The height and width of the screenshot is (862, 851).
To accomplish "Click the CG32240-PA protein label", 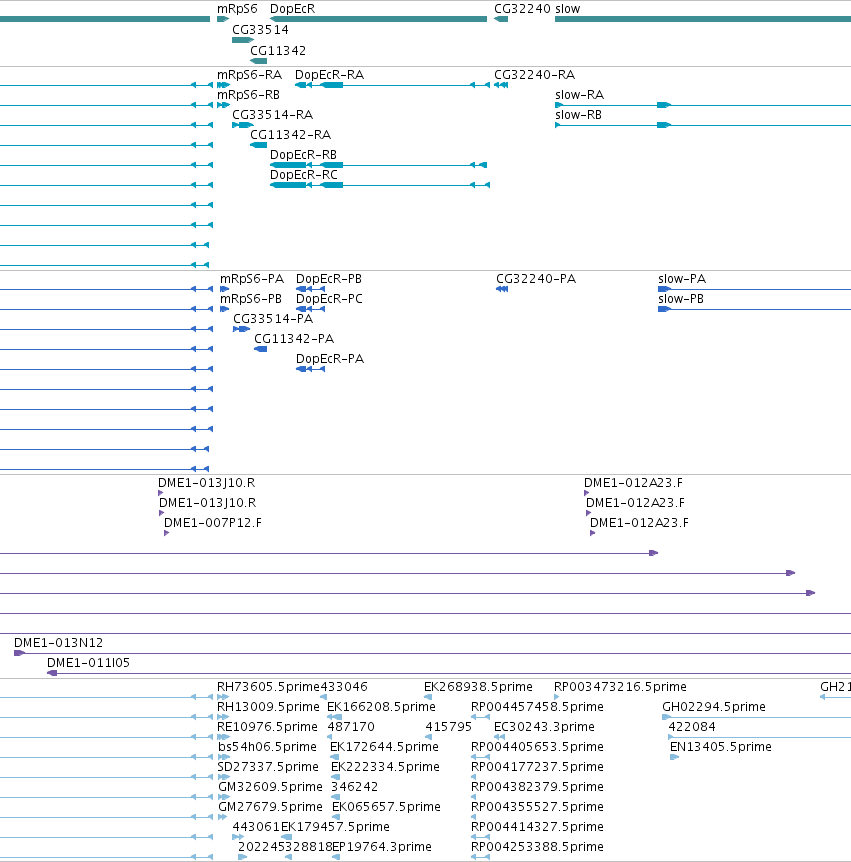I will 536,279.
